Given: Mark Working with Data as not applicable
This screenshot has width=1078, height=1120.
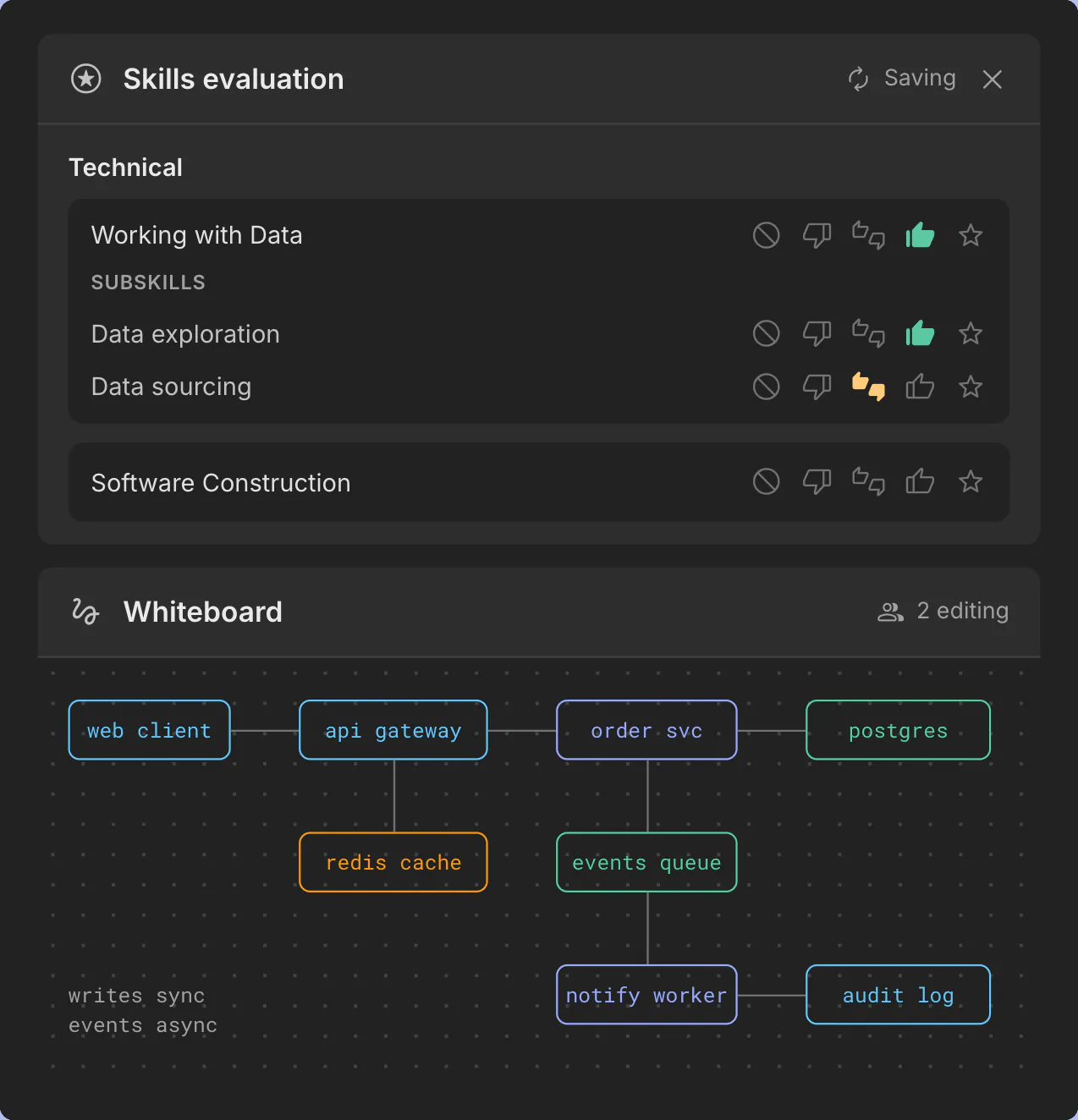Looking at the screenshot, I should [x=766, y=235].
